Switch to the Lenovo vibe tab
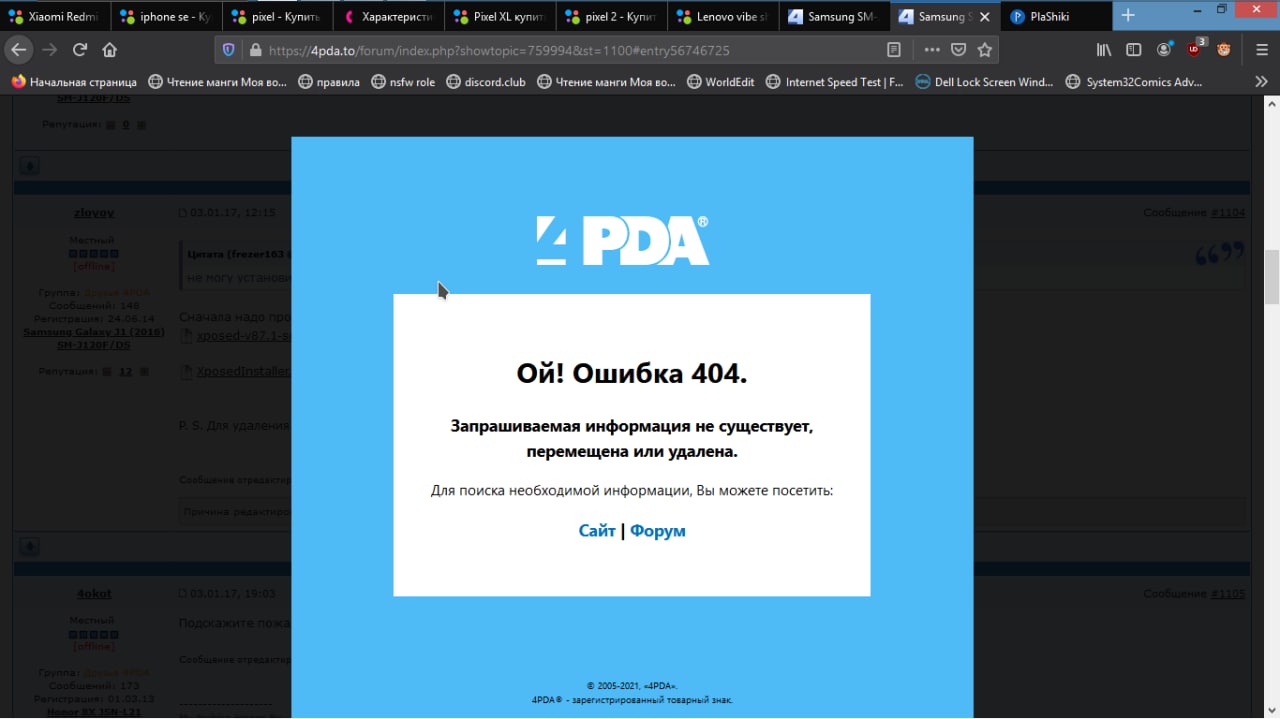 click(725, 16)
